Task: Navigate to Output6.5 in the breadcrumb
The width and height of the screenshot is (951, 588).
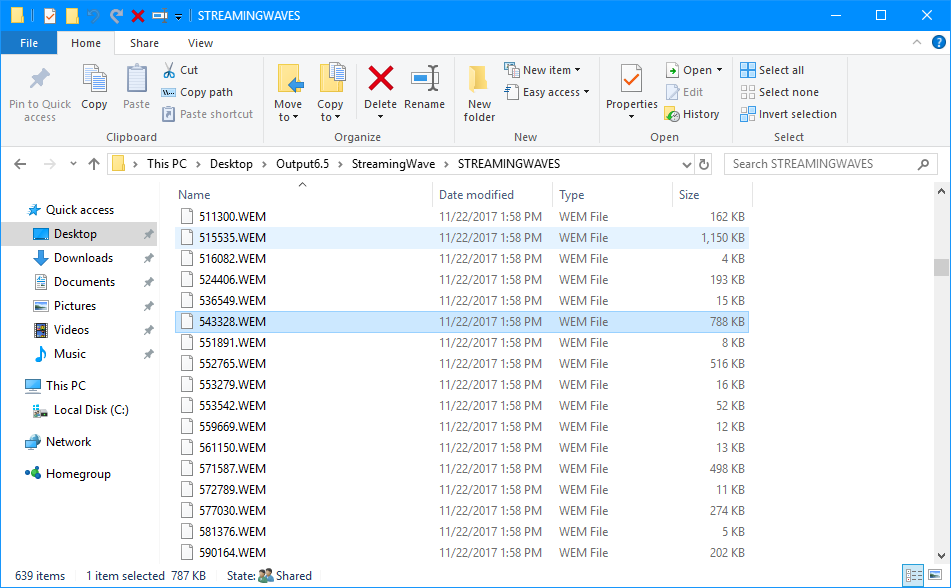Action: [x=302, y=164]
